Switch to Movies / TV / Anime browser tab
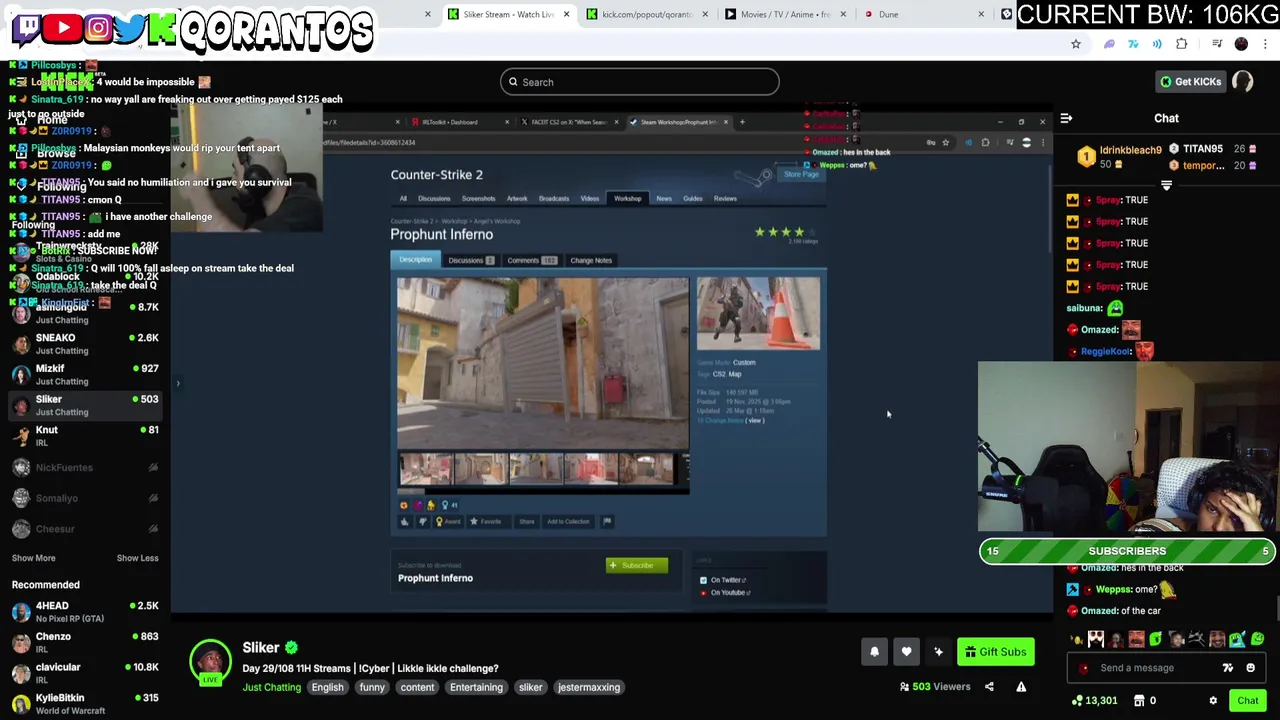Image resolution: width=1280 pixels, height=720 pixels. tap(785, 14)
